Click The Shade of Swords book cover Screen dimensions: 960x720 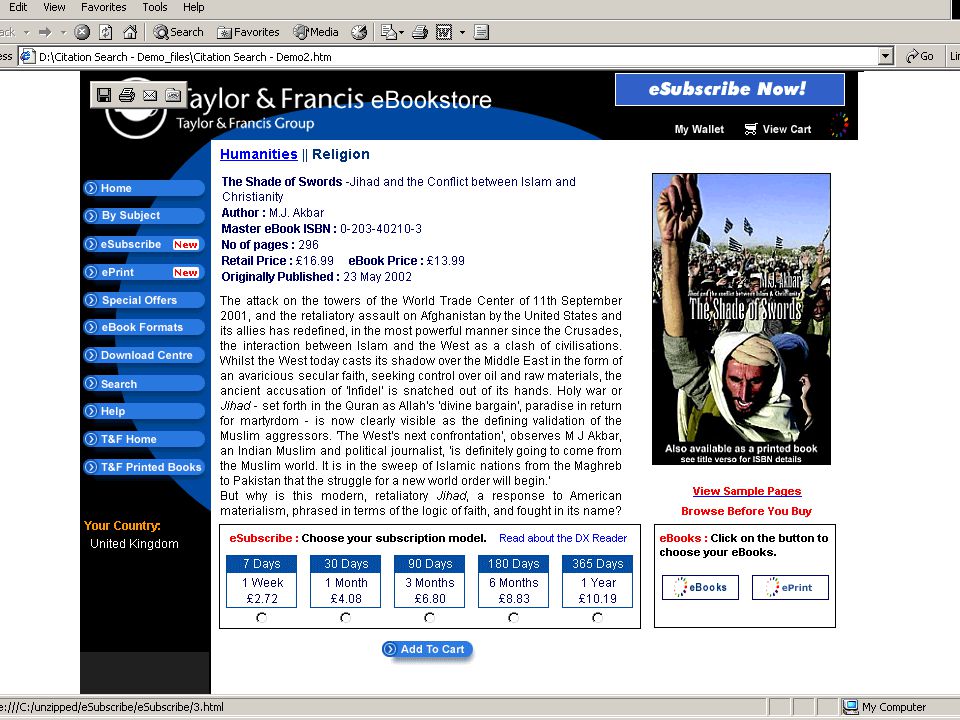click(741, 319)
